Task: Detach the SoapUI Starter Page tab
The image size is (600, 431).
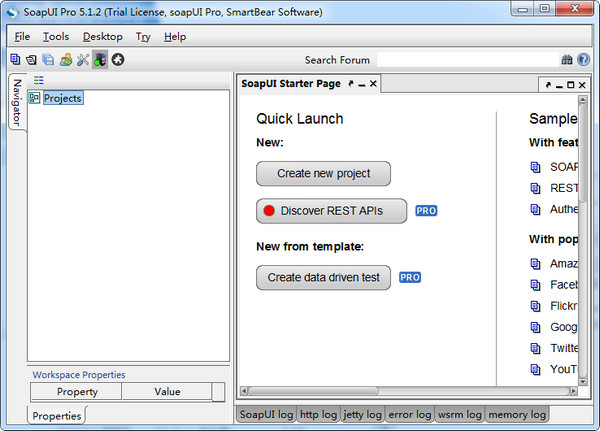Action: tap(351, 83)
